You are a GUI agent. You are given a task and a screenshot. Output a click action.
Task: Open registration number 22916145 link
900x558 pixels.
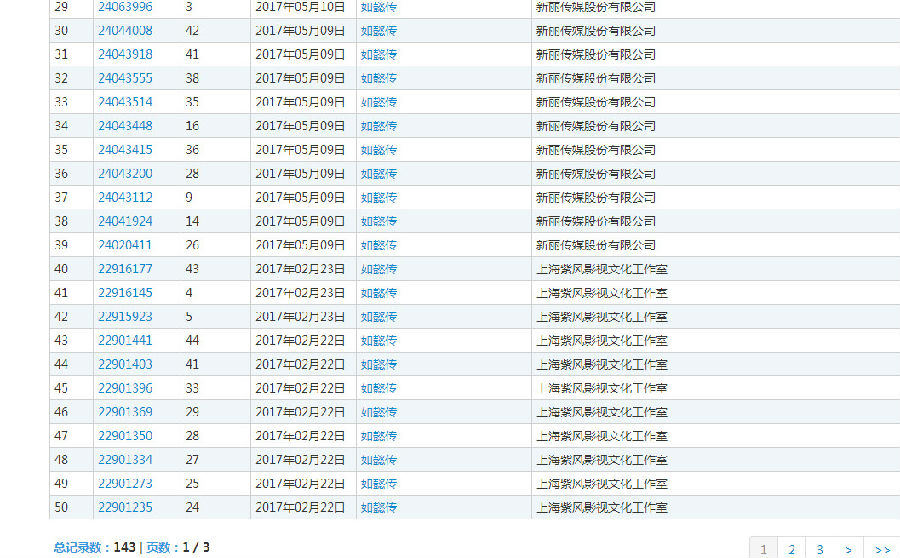tap(125, 293)
